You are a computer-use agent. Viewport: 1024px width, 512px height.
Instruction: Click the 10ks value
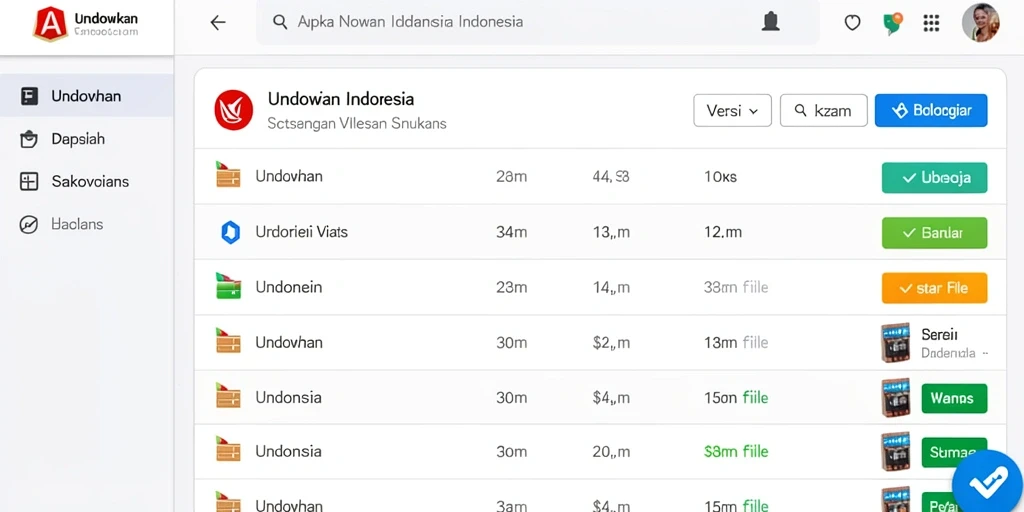point(720,176)
